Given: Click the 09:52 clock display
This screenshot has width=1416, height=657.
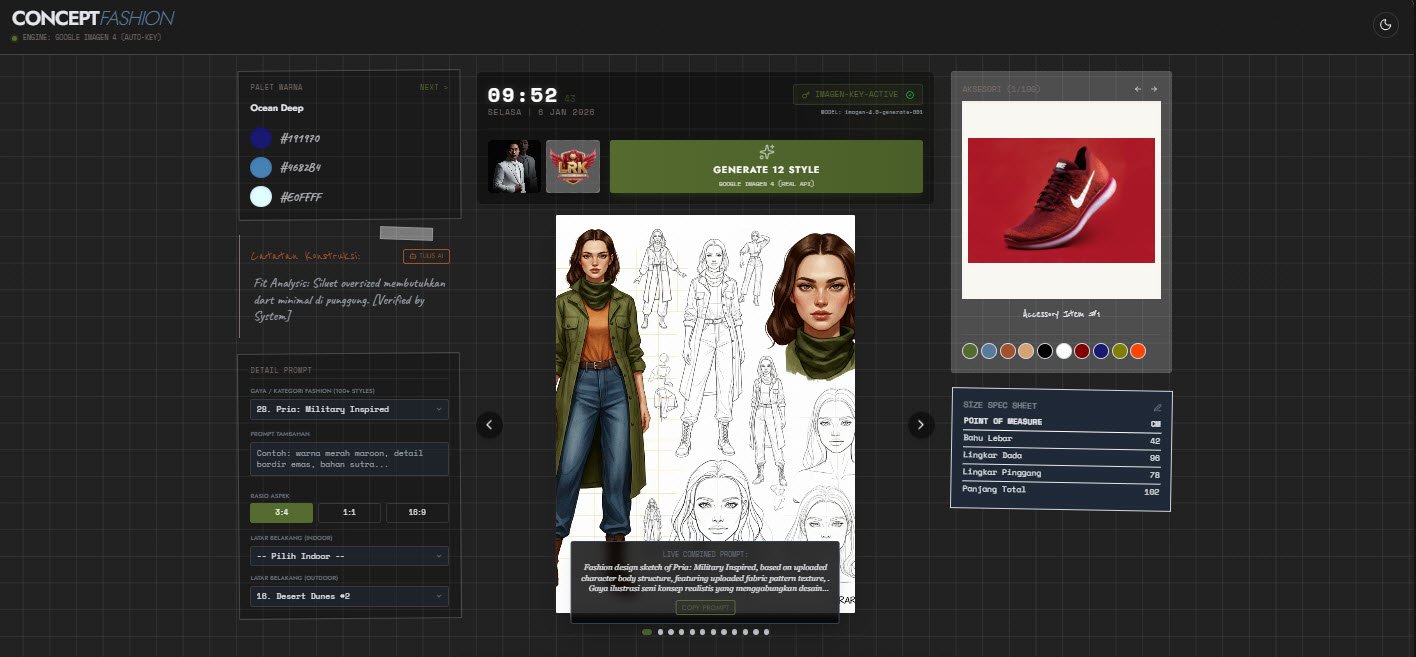Looking at the screenshot, I should pyautogui.click(x=522, y=96).
